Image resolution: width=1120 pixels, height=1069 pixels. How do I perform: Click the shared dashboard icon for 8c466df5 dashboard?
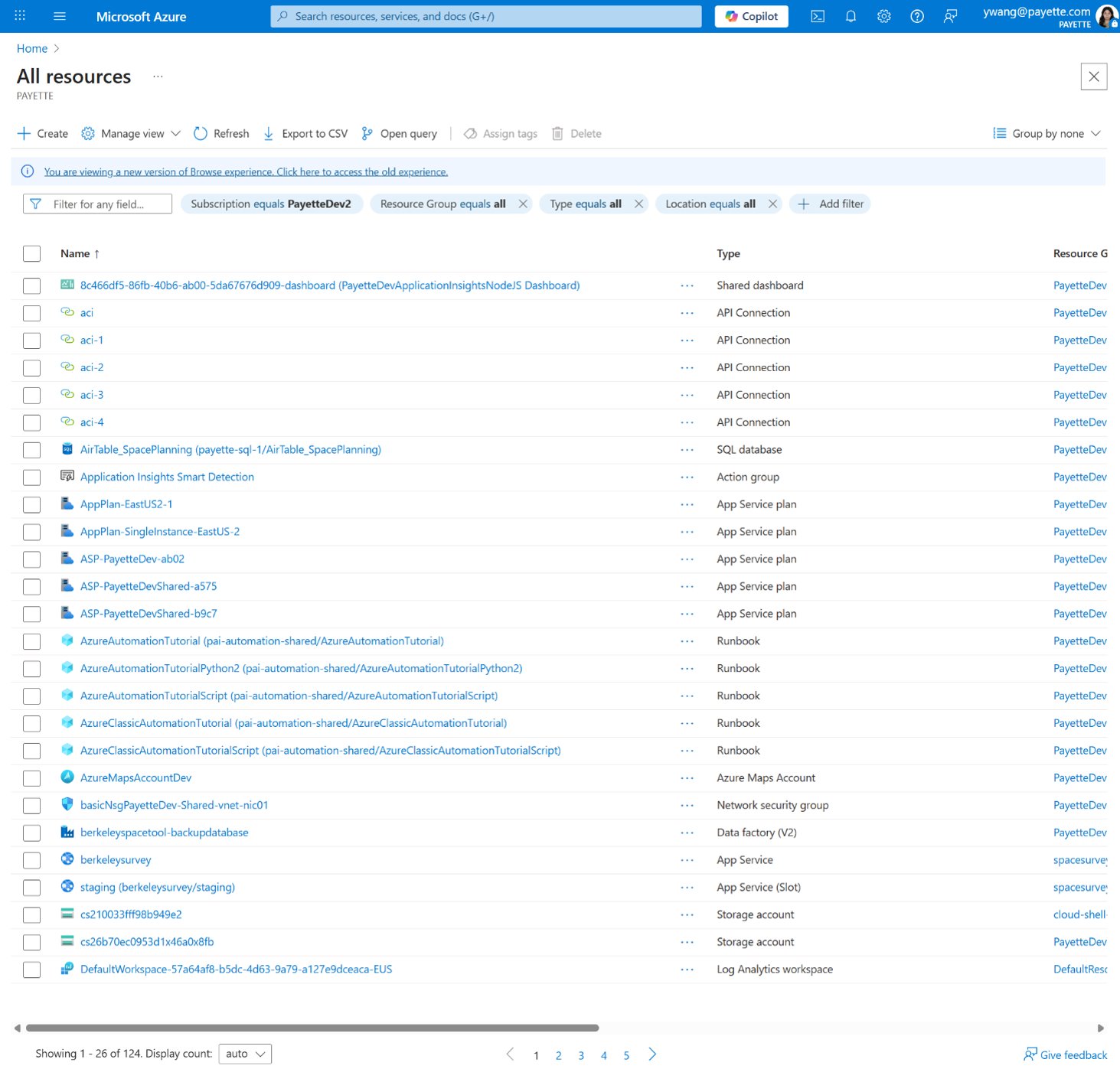point(67,285)
